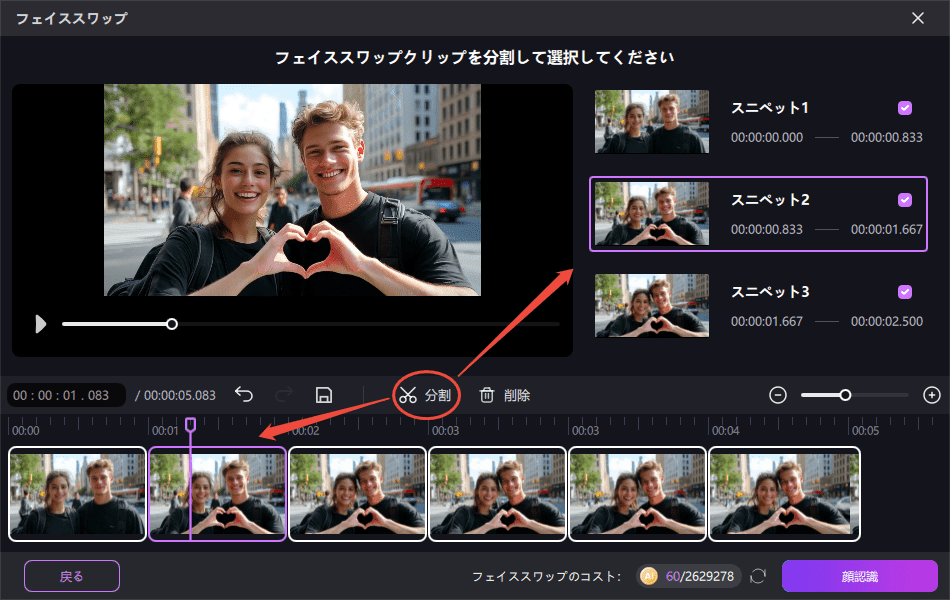
Task: Close the フェイススワップ dialog
Action: pos(918,18)
